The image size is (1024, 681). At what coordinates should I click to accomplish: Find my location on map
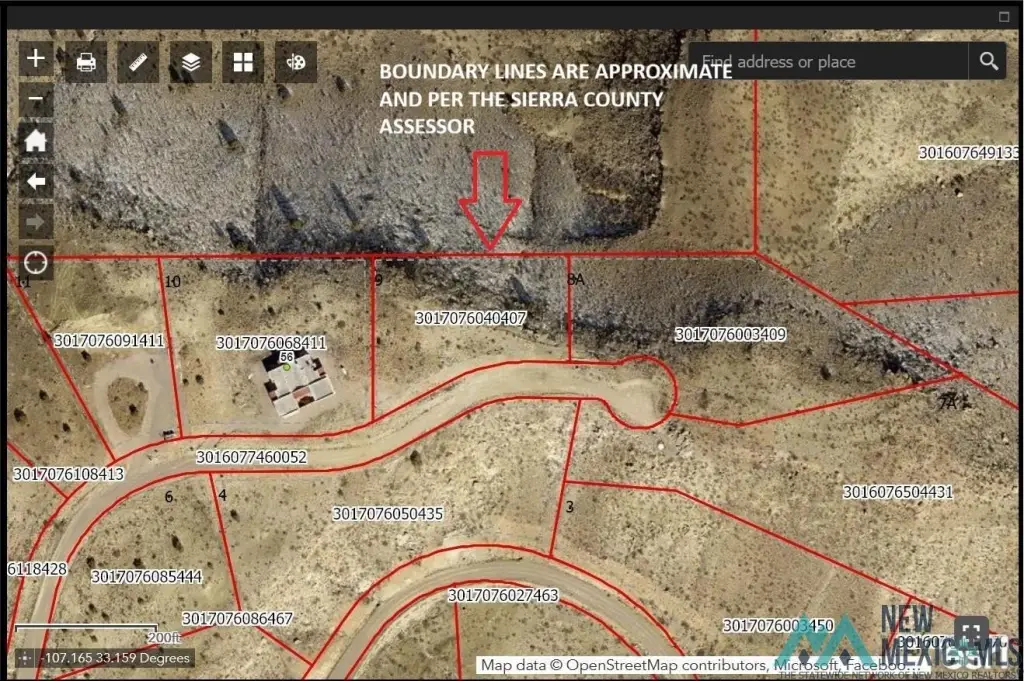36,263
